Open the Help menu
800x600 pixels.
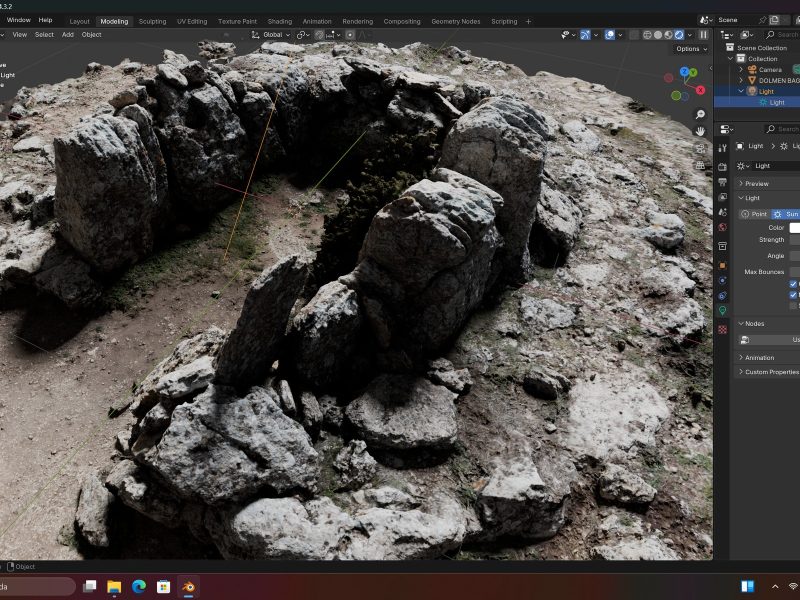[45, 20]
